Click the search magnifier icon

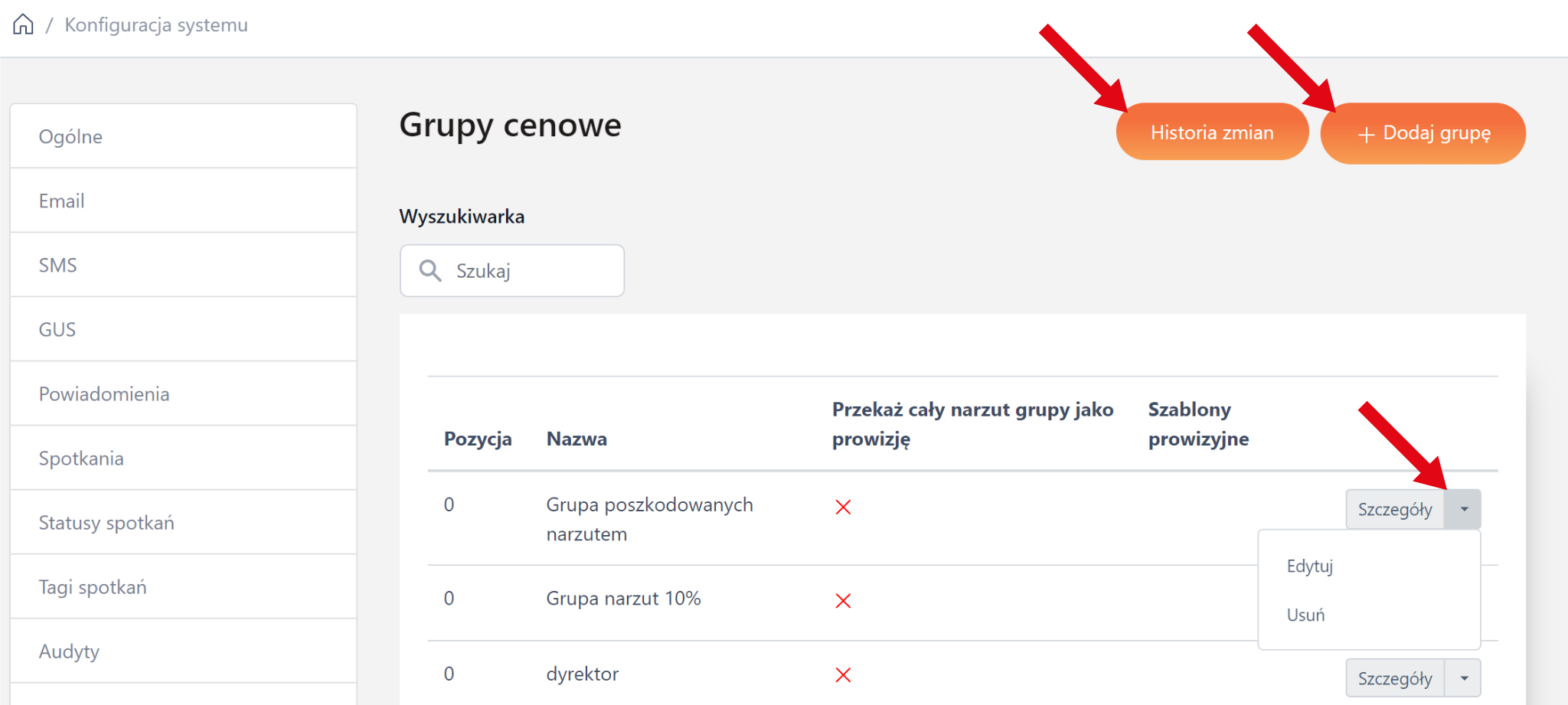tap(430, 270)
